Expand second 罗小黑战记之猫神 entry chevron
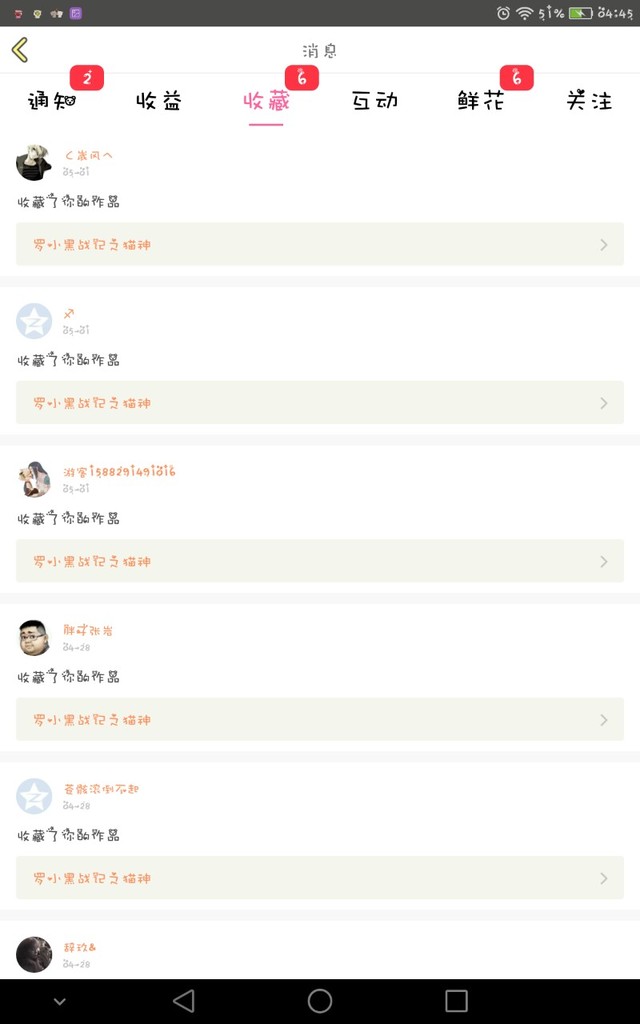This screenshot has height=1024, width=640. pos(603,403)
